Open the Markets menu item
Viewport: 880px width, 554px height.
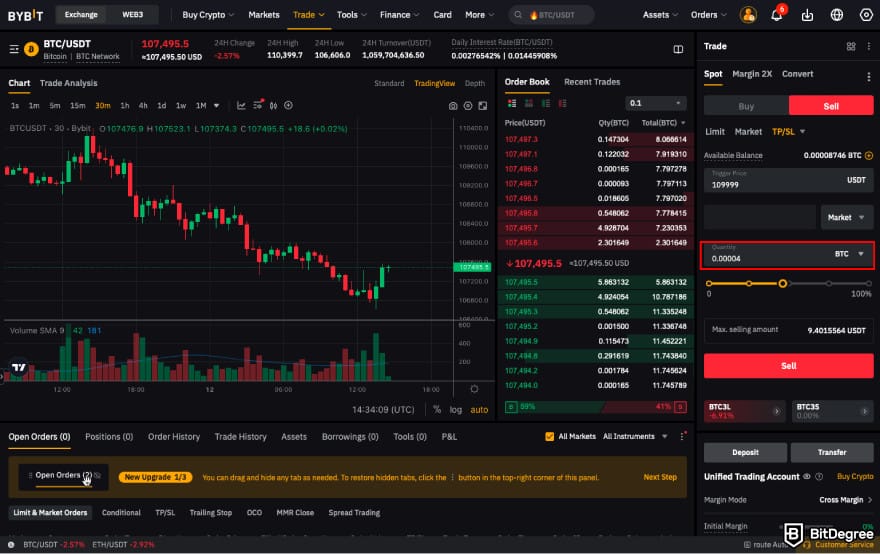(x=264, y=15)
